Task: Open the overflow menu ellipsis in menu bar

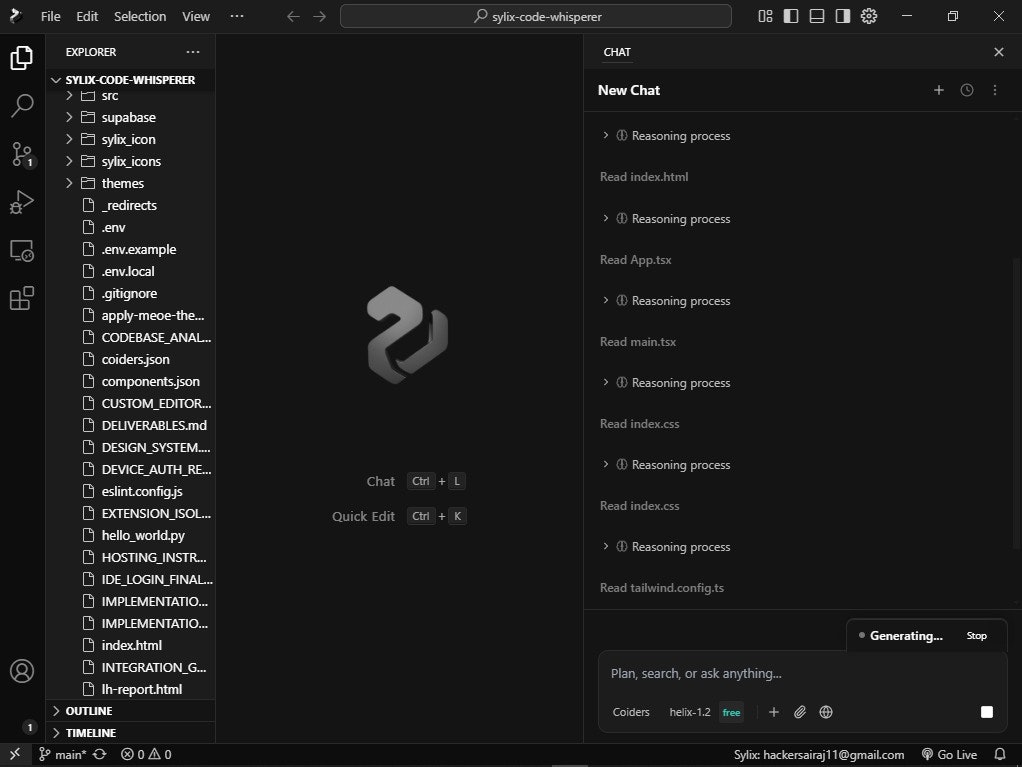Action: pyautogui.click(x=237, y=16)
